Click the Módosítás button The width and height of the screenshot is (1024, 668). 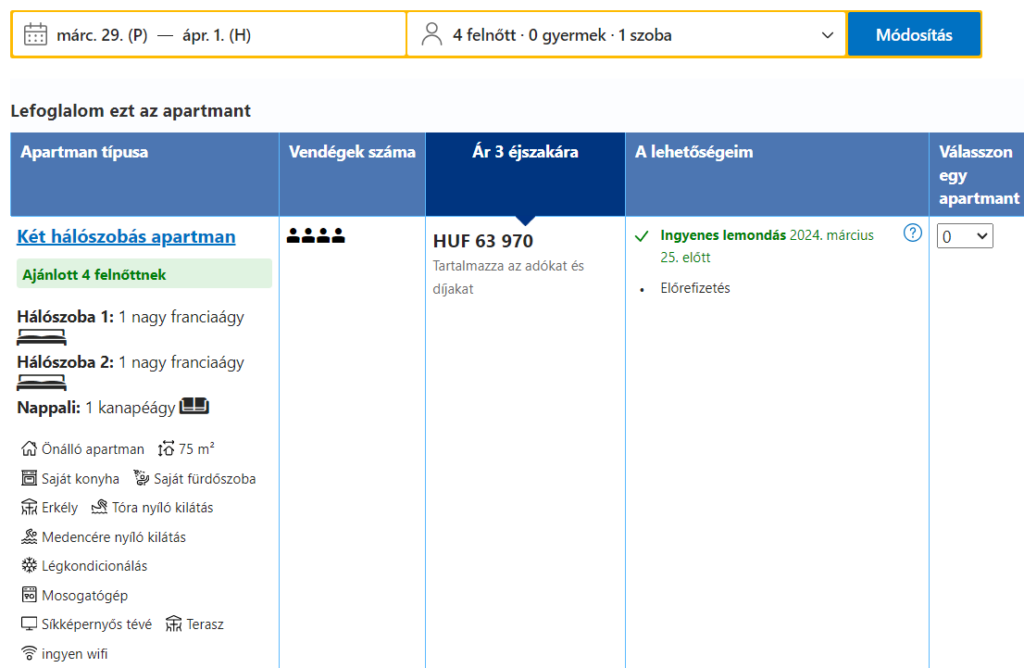click(x=914, y=35)
